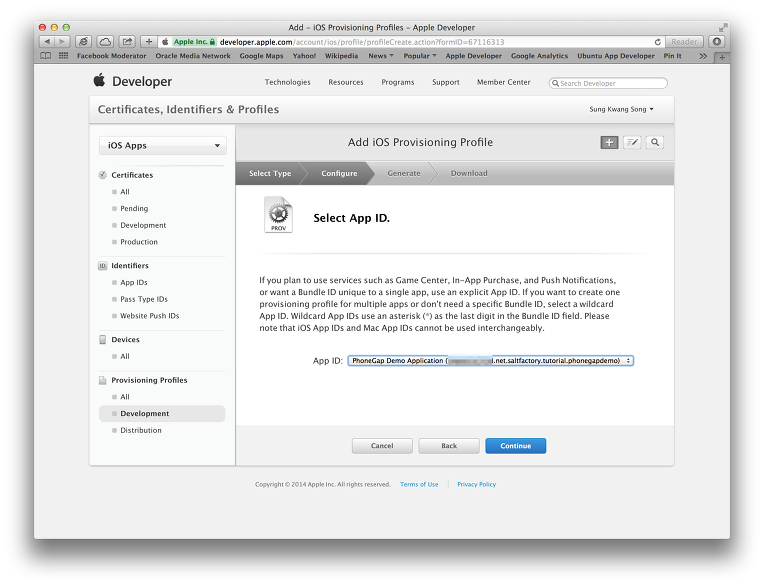The height and width of the screenshot is (586, 764).
Task: Reload page with refresh icon
Action: pyautogui.click(x=657, y=42)
